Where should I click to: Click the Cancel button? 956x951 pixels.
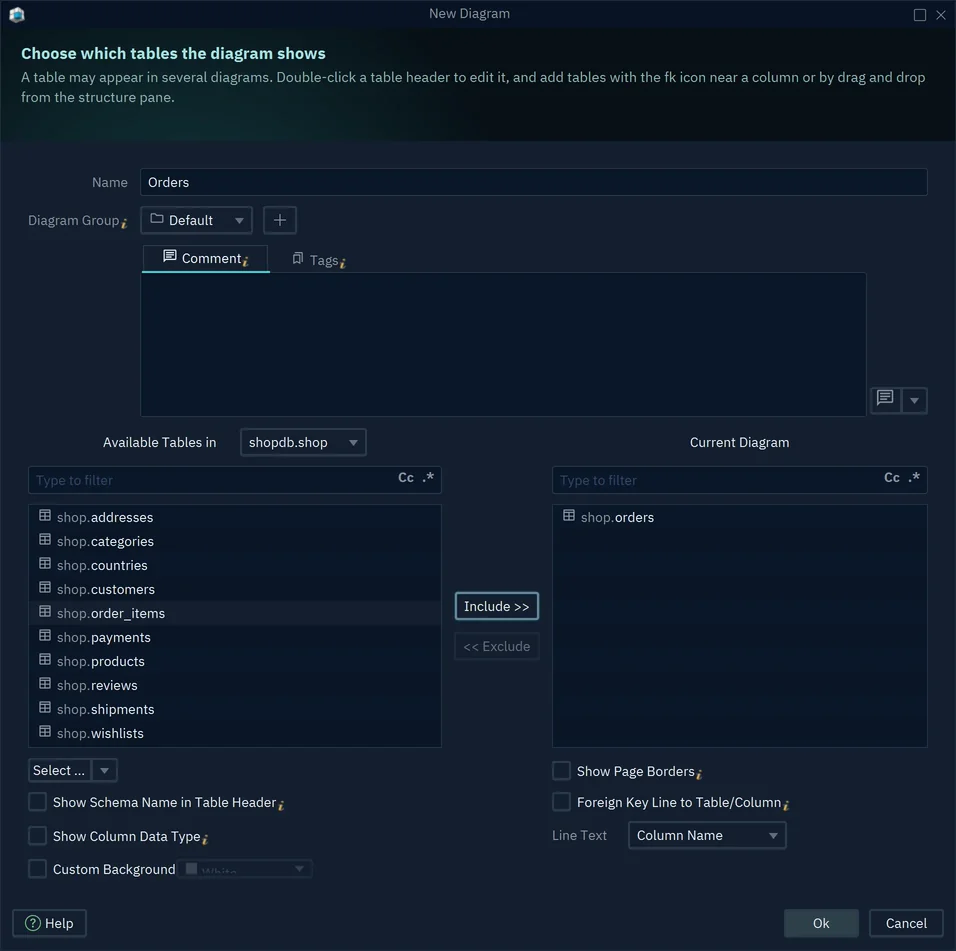tap(906, 924)
